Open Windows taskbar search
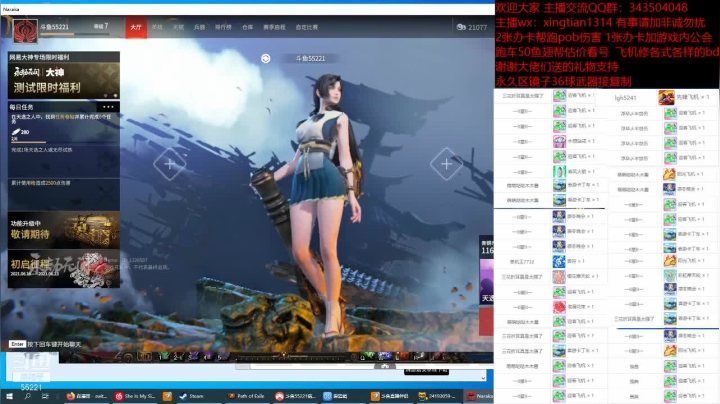720x404 pixels. (x=27, y=396)
